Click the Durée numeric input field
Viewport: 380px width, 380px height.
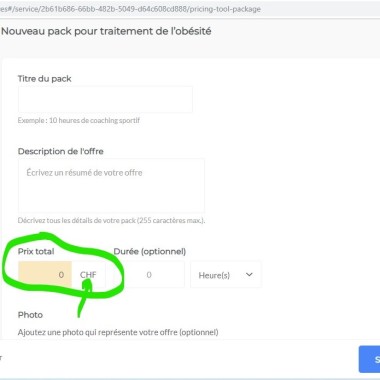click(149, 275)
